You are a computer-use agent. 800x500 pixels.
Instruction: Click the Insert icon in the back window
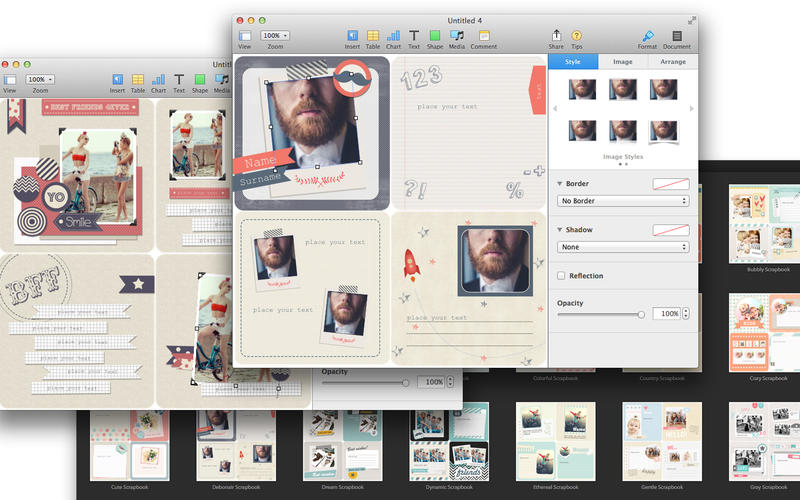pos(117,79)
